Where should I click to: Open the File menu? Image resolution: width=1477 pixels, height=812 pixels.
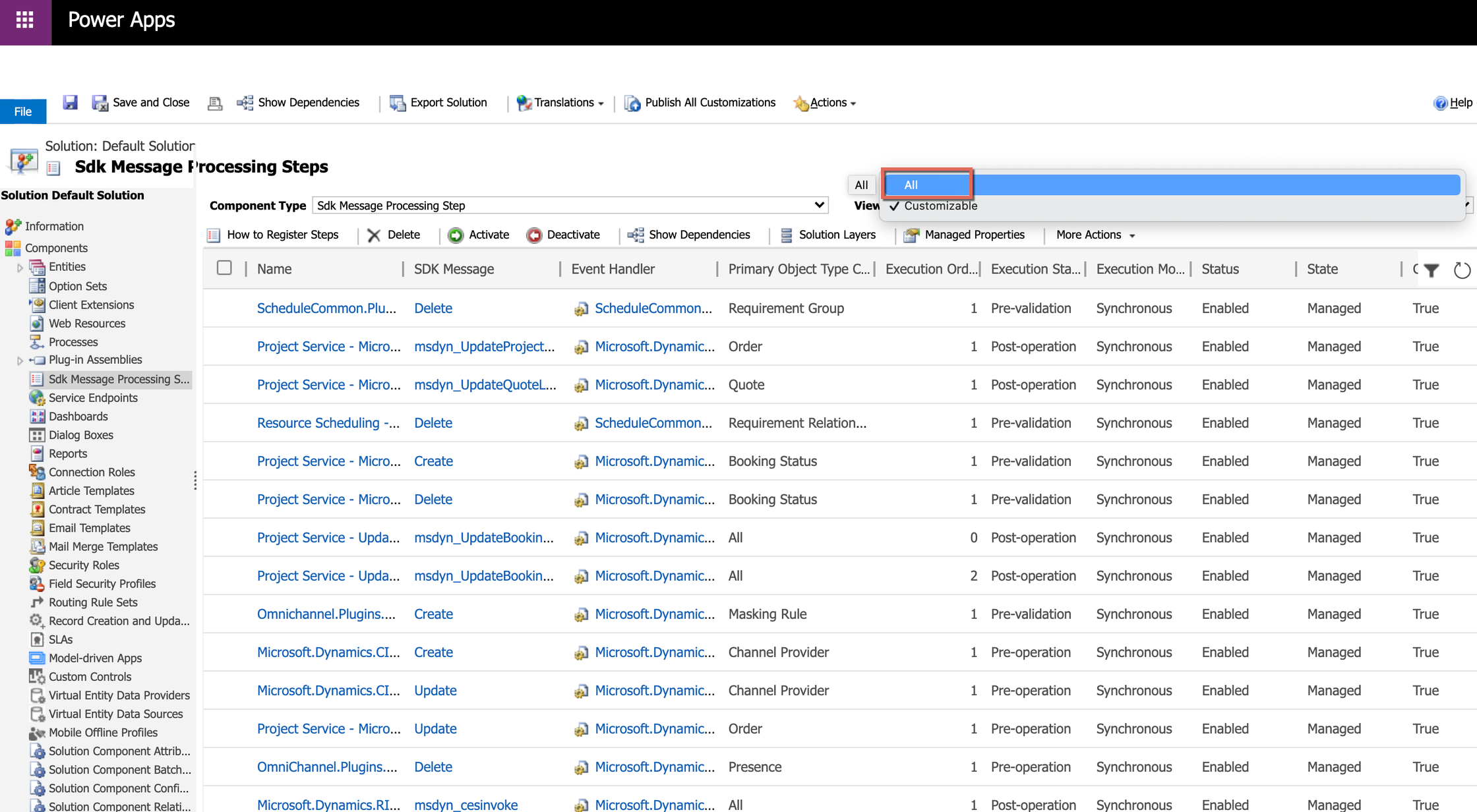pyautogui.click(x=23, y=111)
